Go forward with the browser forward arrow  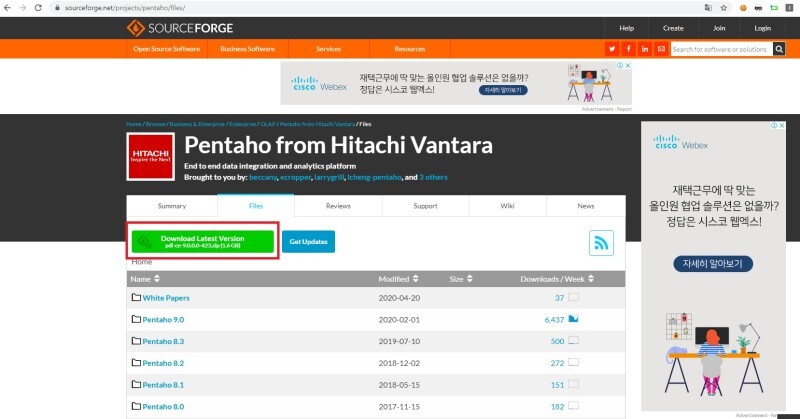[22, 8]
